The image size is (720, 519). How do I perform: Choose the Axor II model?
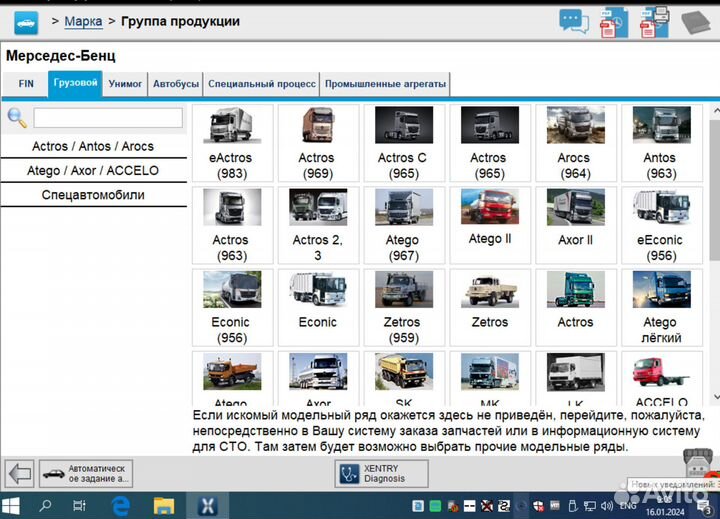point(576,225)
